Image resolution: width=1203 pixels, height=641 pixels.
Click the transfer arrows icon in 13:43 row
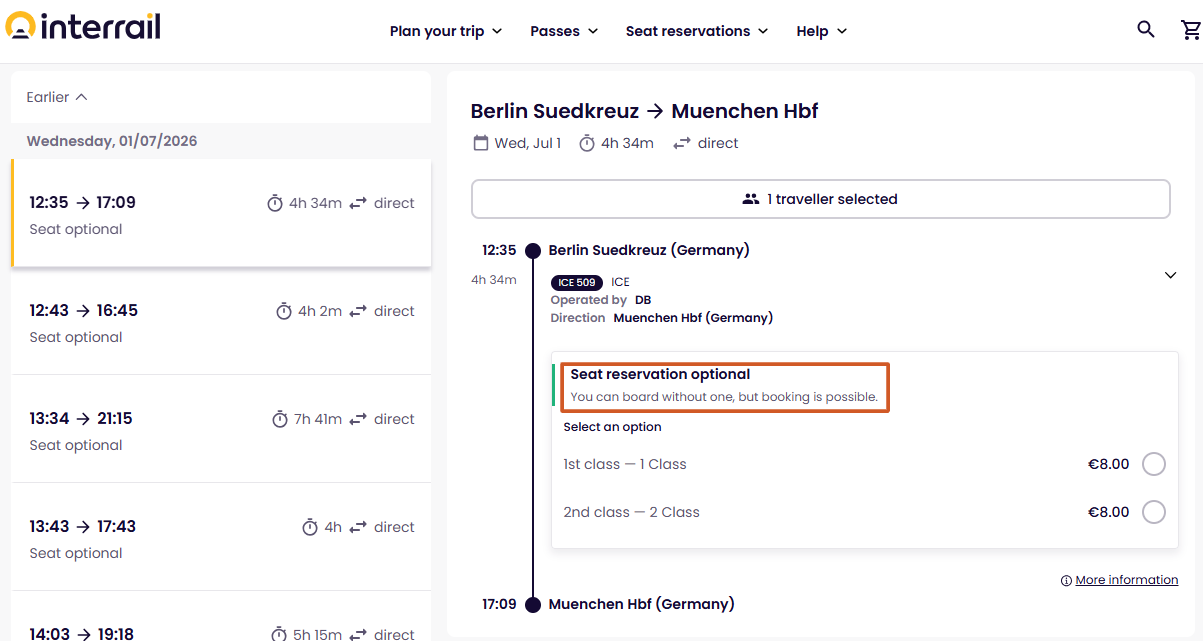click(x=358, y=527)
